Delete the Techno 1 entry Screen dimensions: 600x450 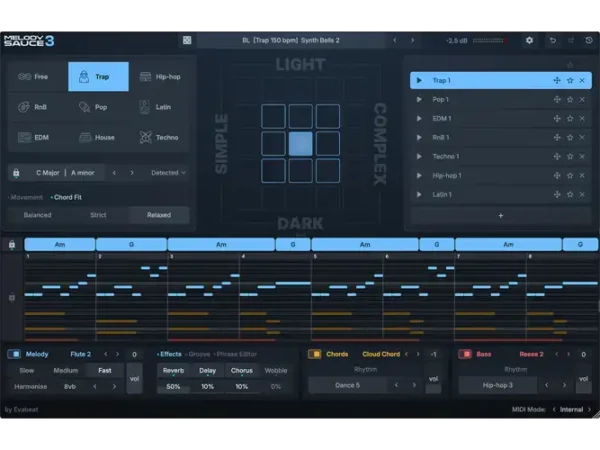tap(582, 157)
